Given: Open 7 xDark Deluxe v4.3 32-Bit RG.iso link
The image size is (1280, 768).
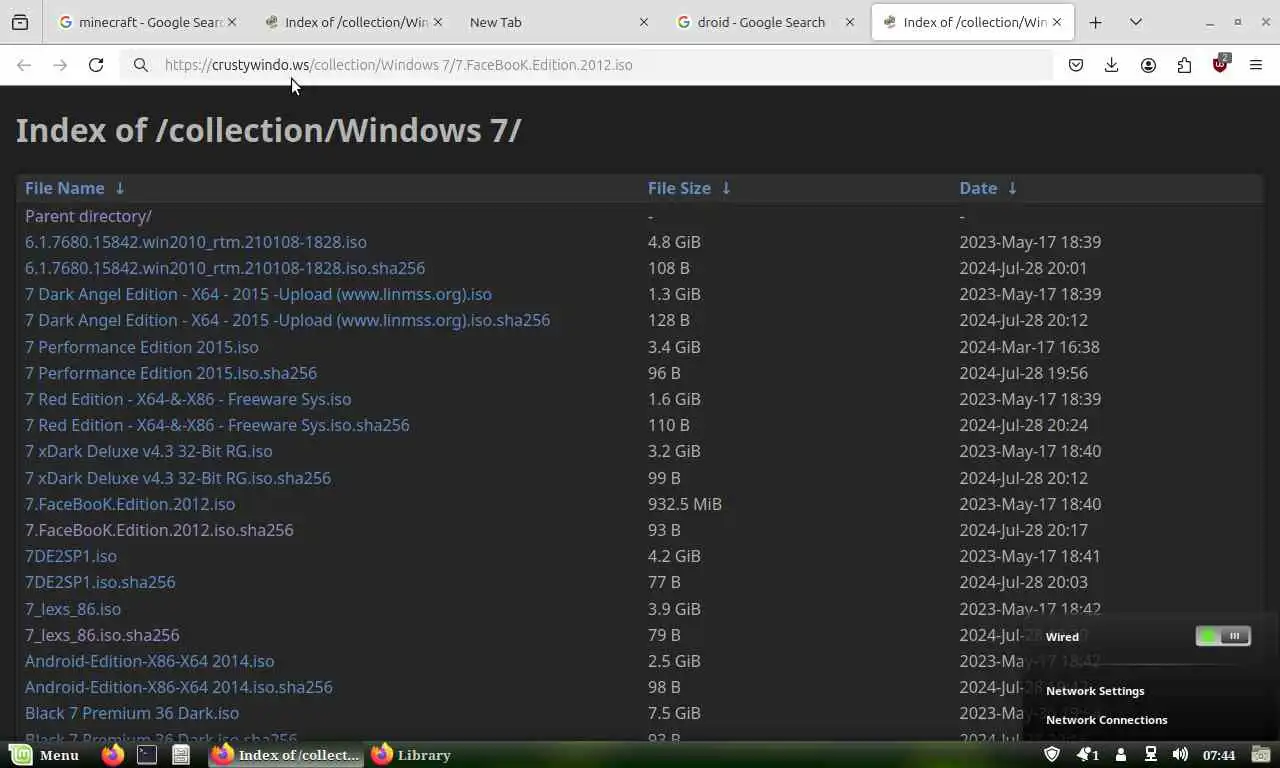Looking at the screenshot, I should (149, 451).
